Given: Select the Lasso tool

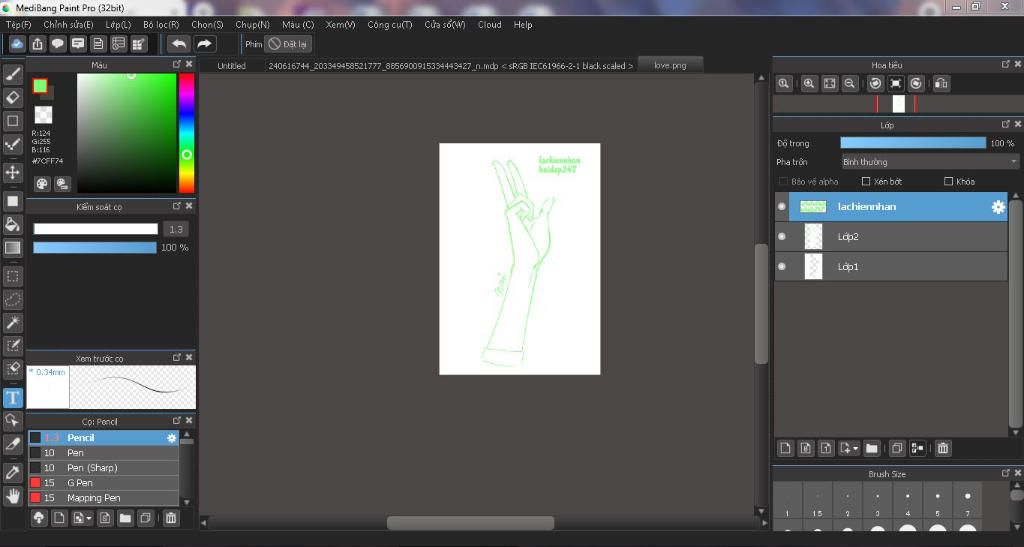Looking at the screenshot, I should tap(12, 300).
